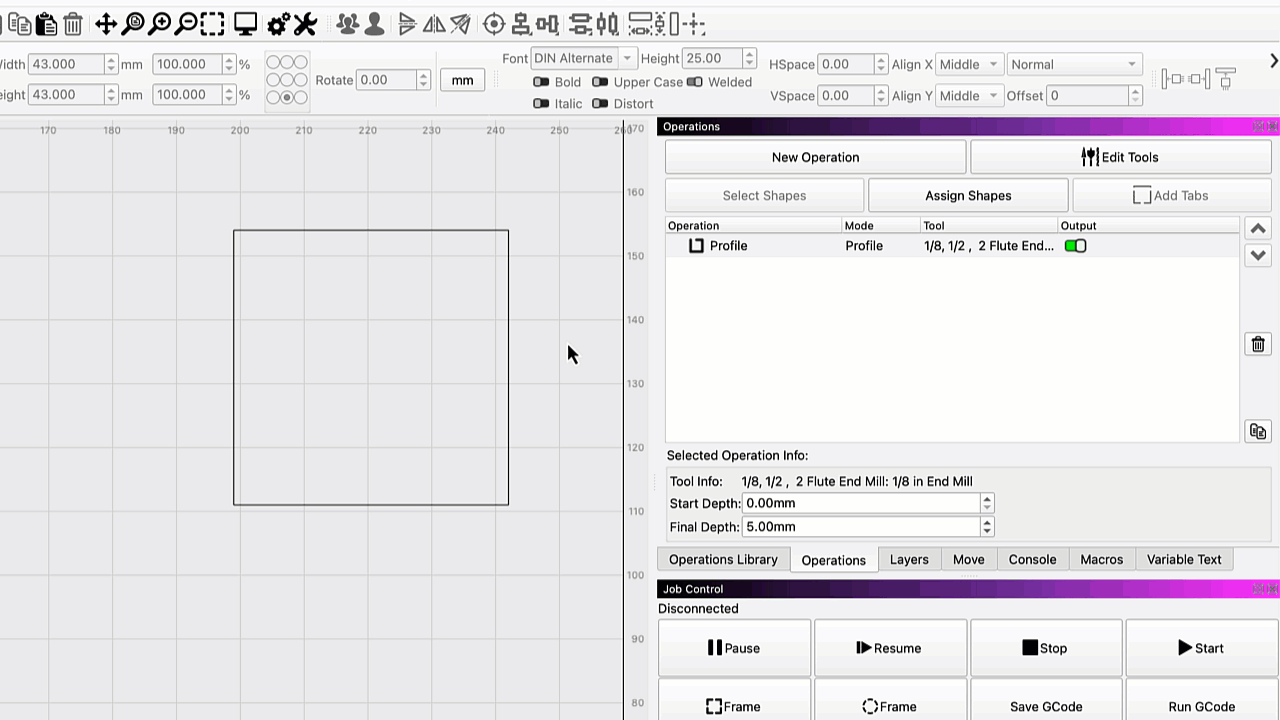Click the paste clipboard icon
1280x720 pixels.
pyautogui.click(x=46, y=24)
